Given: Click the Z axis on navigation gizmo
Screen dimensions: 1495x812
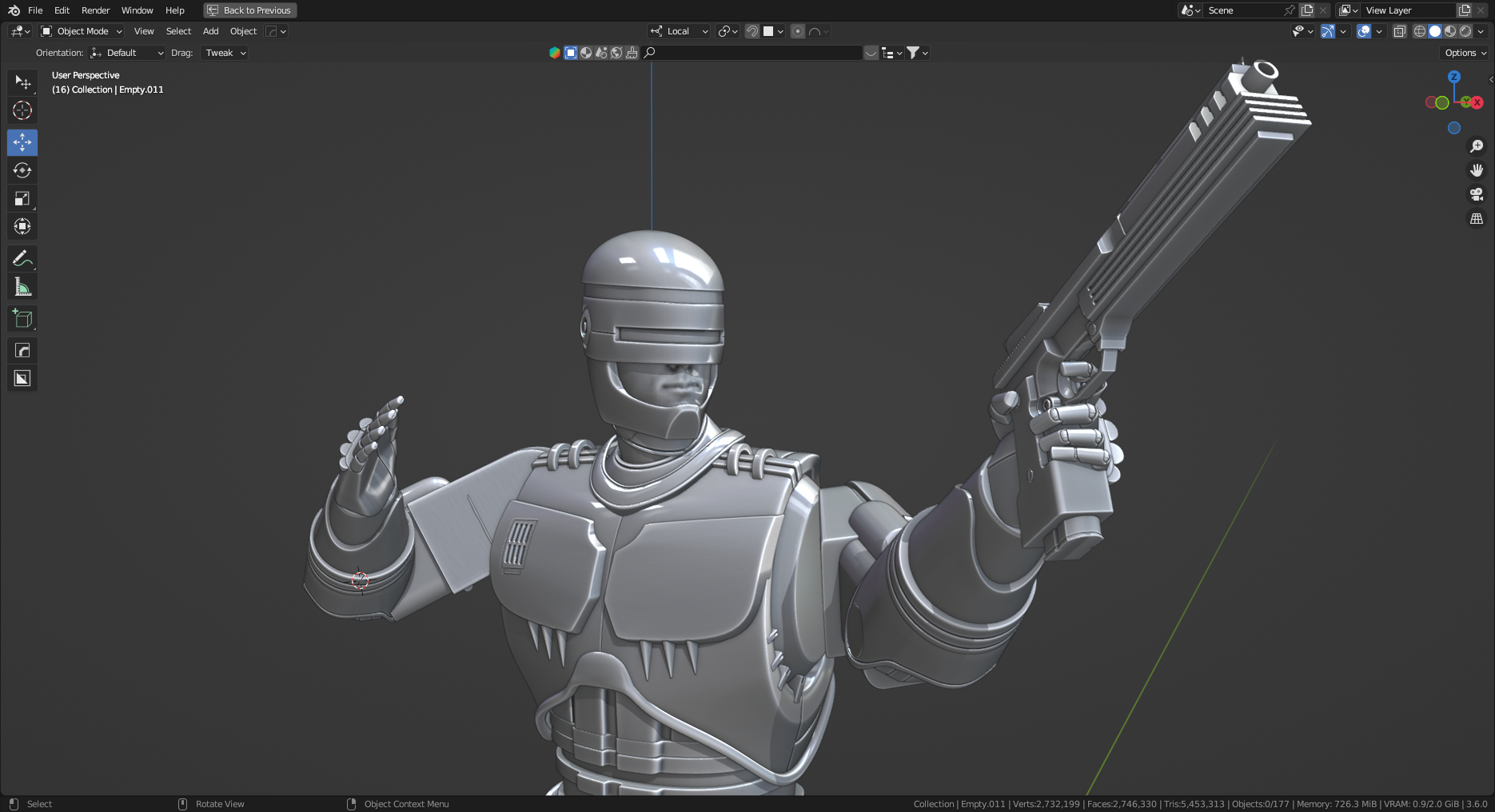Looking at the screenshot, I should pyautogui.click(x=1454, y=77).
